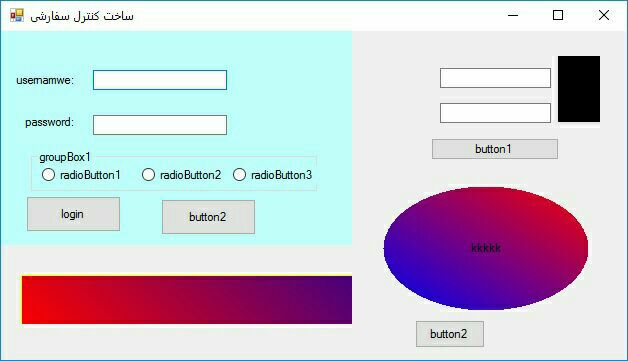Click the red-to-purple gradient bar
The image size is (628, 361).
click(187, 300)
